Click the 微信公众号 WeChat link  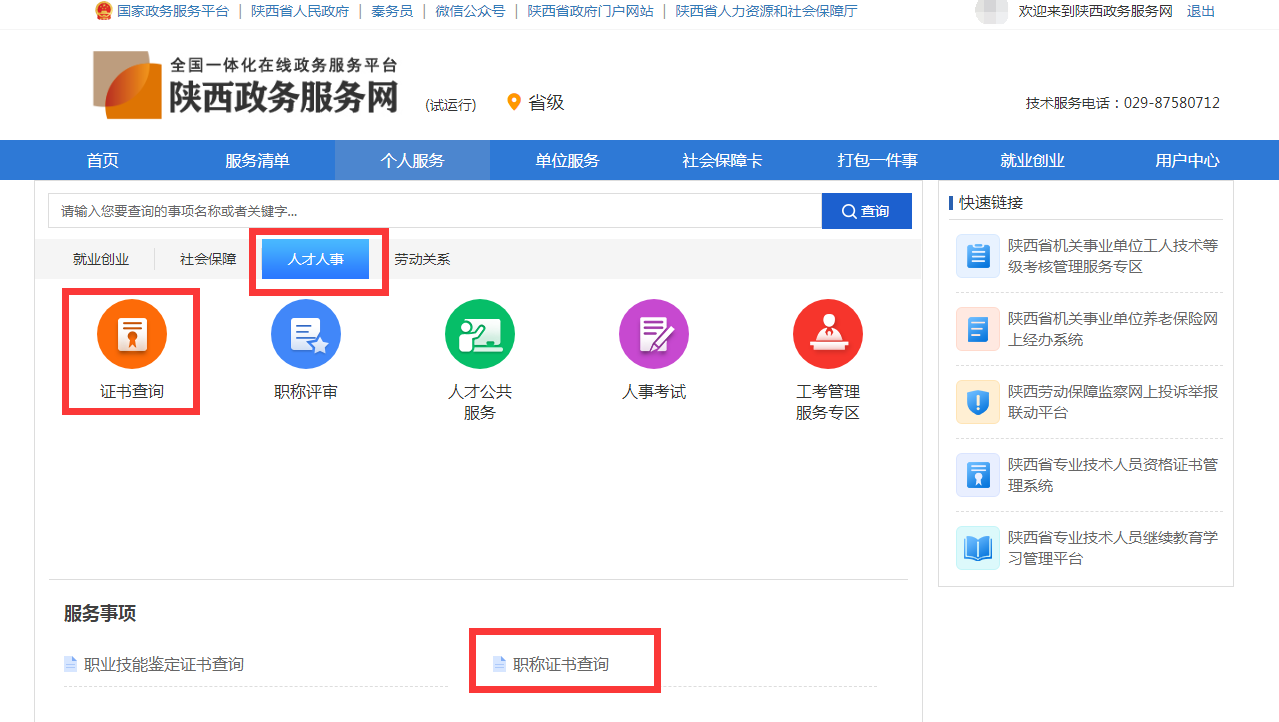[469, 13]
